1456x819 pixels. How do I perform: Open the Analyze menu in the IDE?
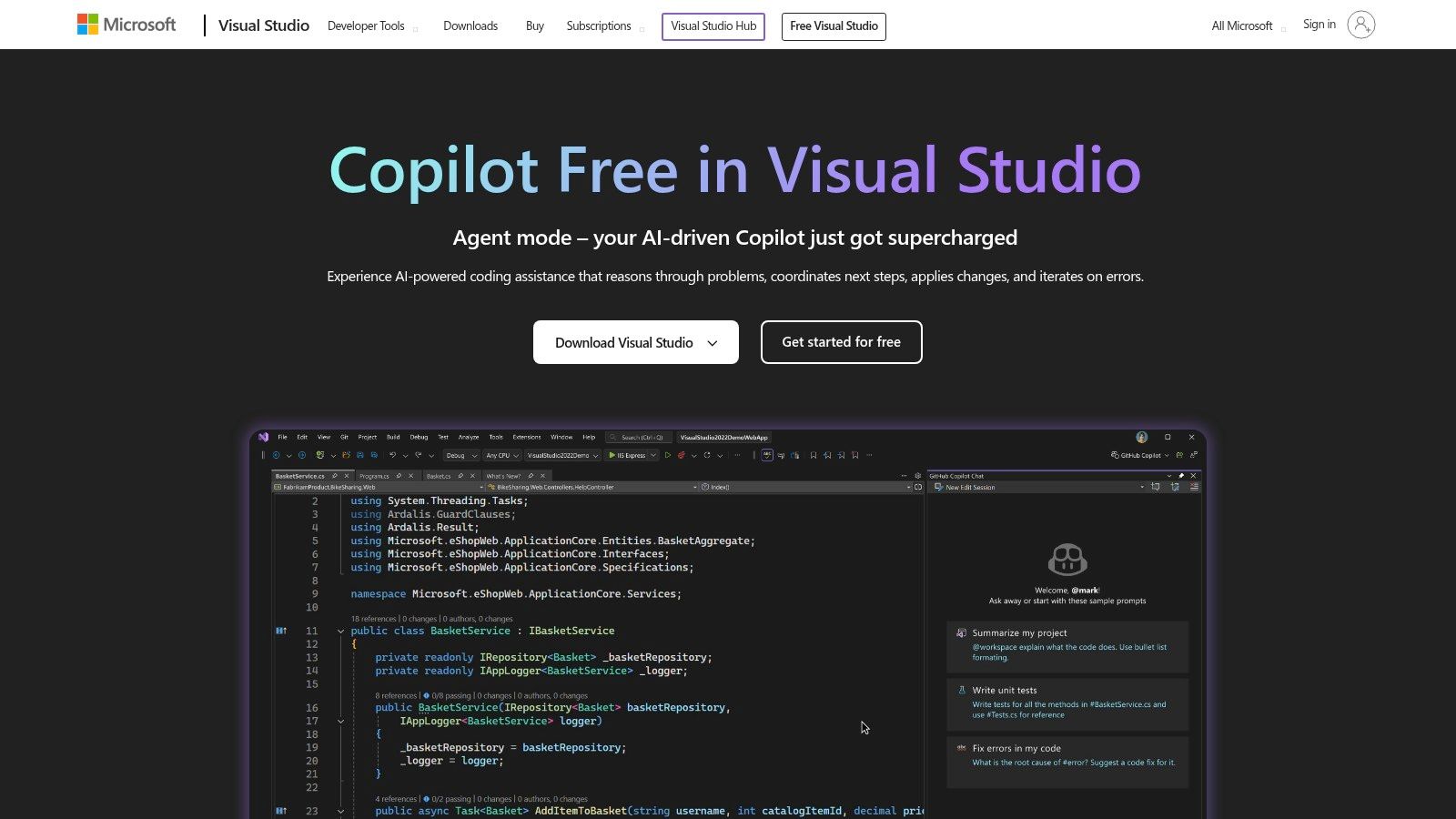pos(469,437)
